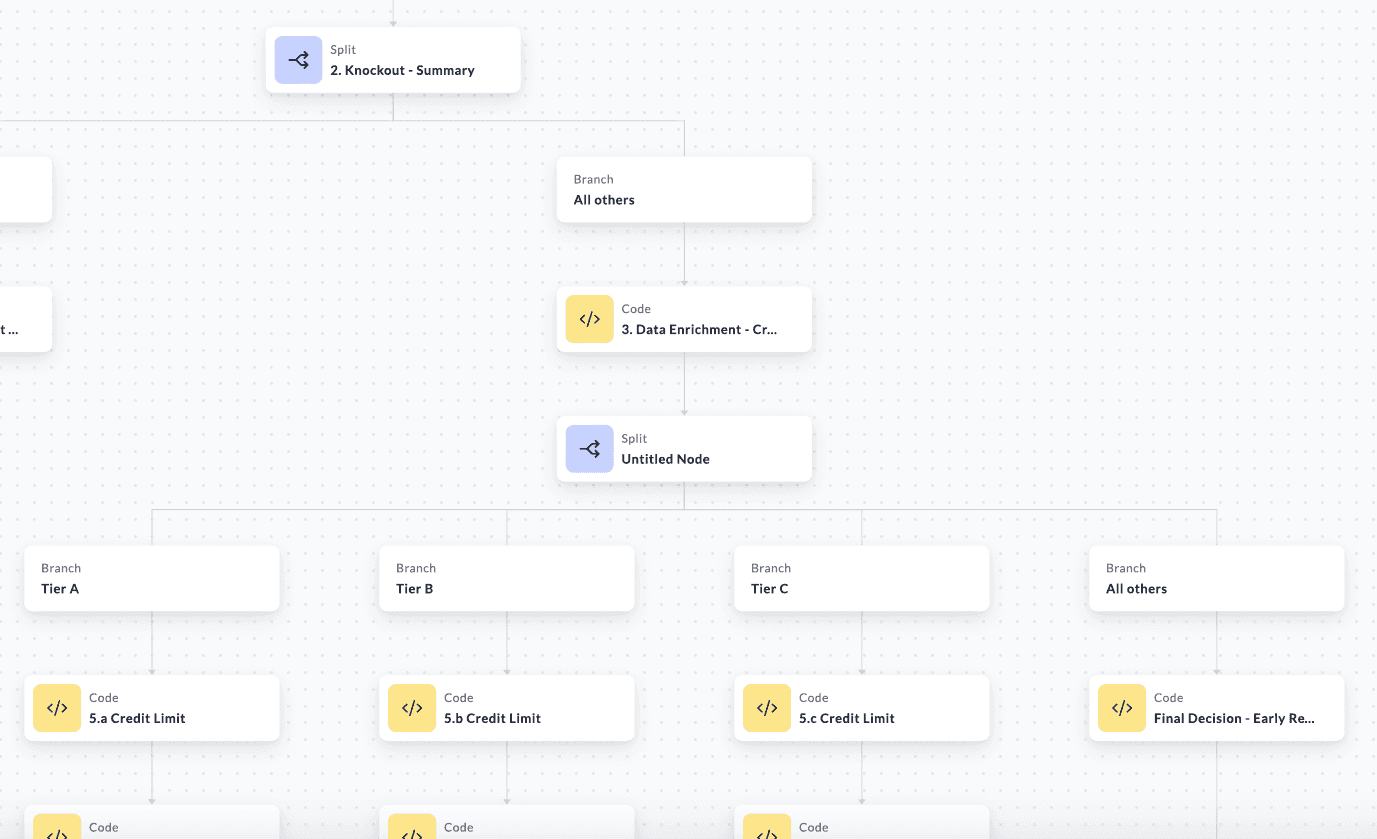Click the connector line between Data Enrichment and Untitled Node
Image resolution: width=1377 pixels, height=839 pixels.
(x=684, y=385)
